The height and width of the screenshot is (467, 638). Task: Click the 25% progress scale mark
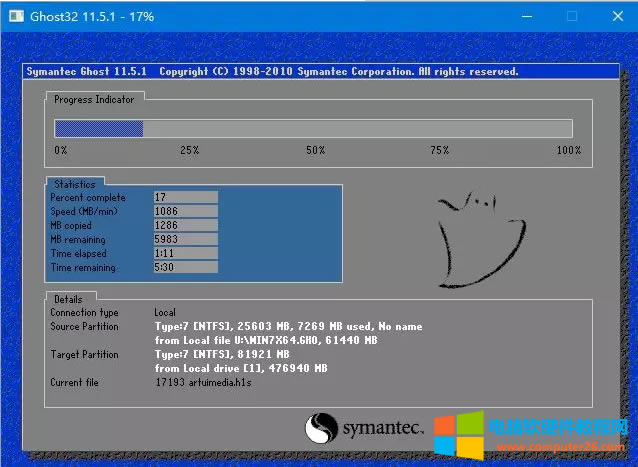click(190, 150)
